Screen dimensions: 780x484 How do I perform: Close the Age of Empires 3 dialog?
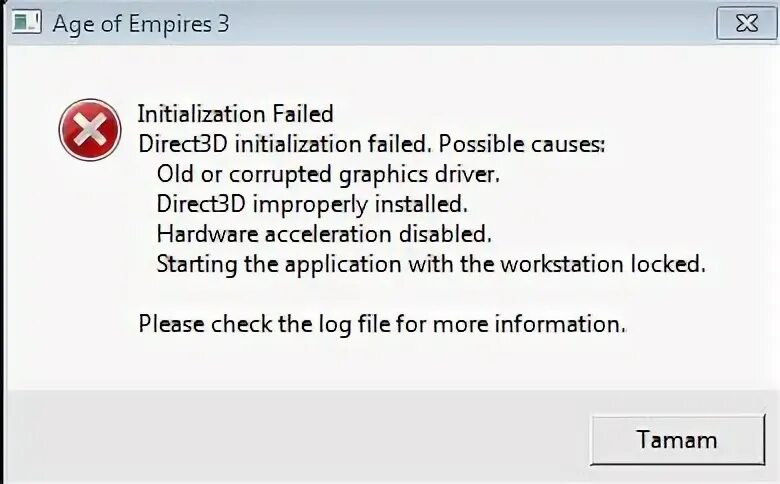pos(746,23)
